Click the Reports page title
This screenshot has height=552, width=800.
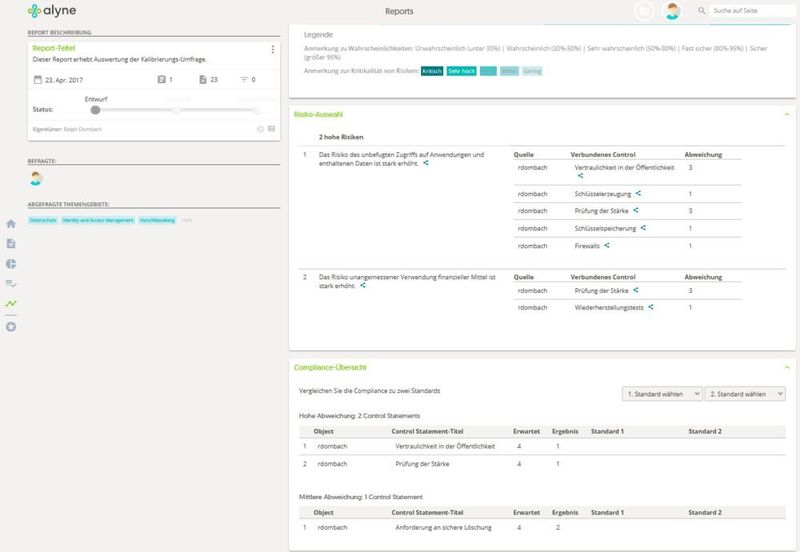tap(399, 11)
